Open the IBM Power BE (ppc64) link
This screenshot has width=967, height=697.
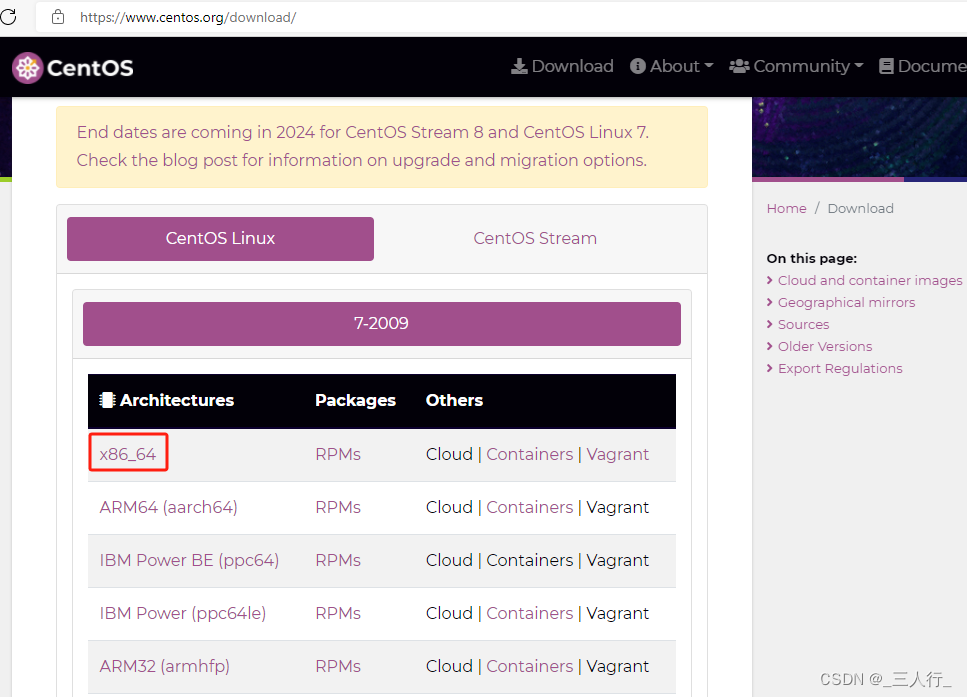coord(189,560)
